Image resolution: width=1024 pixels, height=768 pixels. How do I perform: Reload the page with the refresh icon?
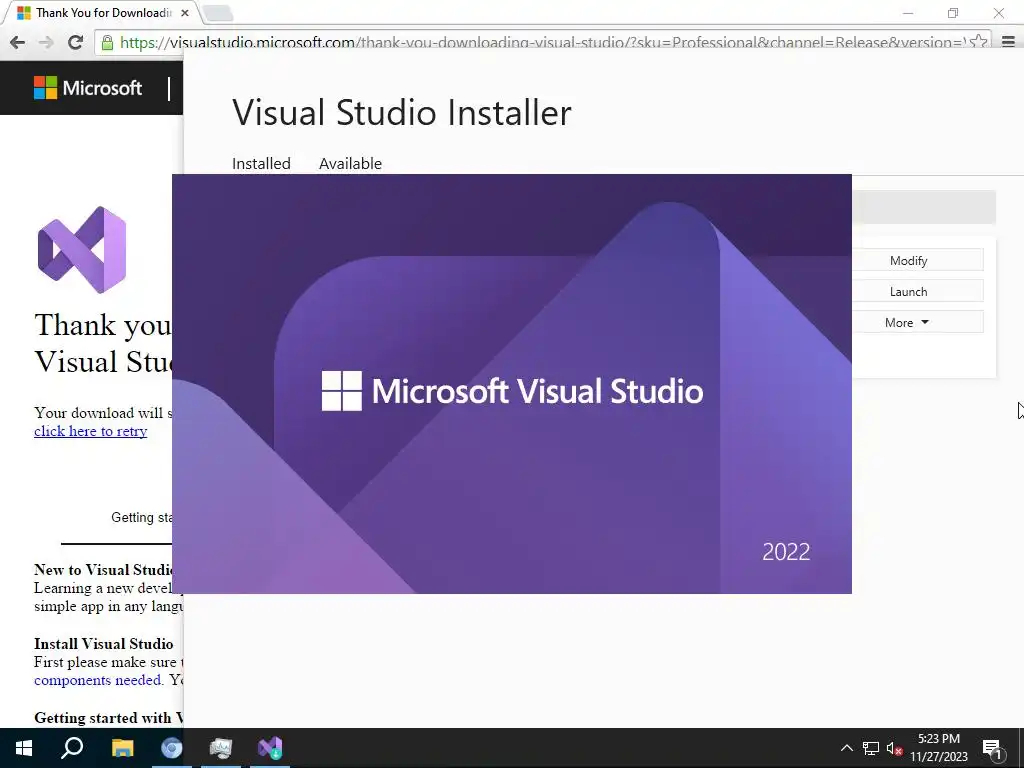pyautogui.click(x=75, y=42)
